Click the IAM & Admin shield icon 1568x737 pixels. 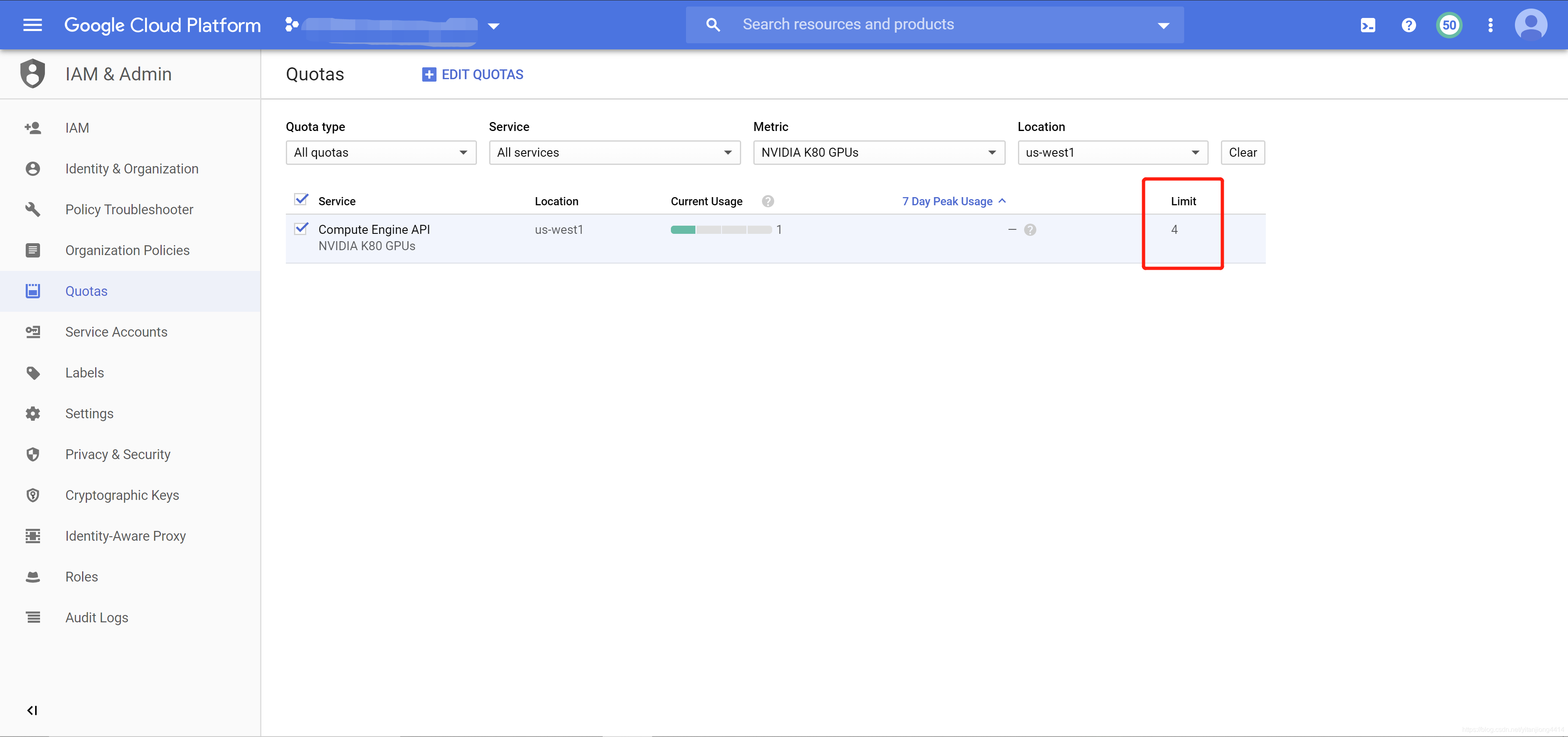(x=33, y=73)
